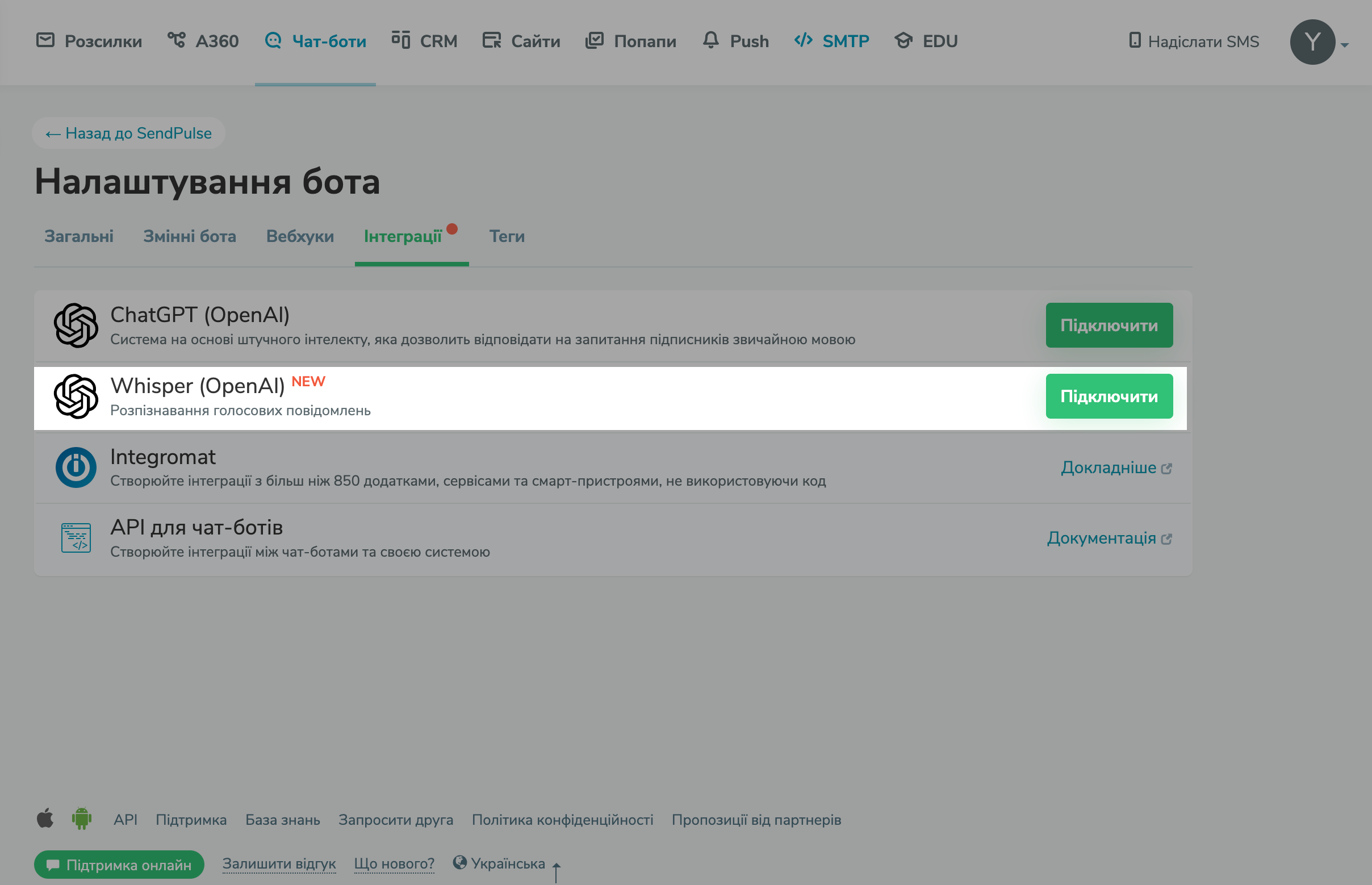1372x885 pixels.
Task: Open the Українська language selector
Action: (499, 863)
